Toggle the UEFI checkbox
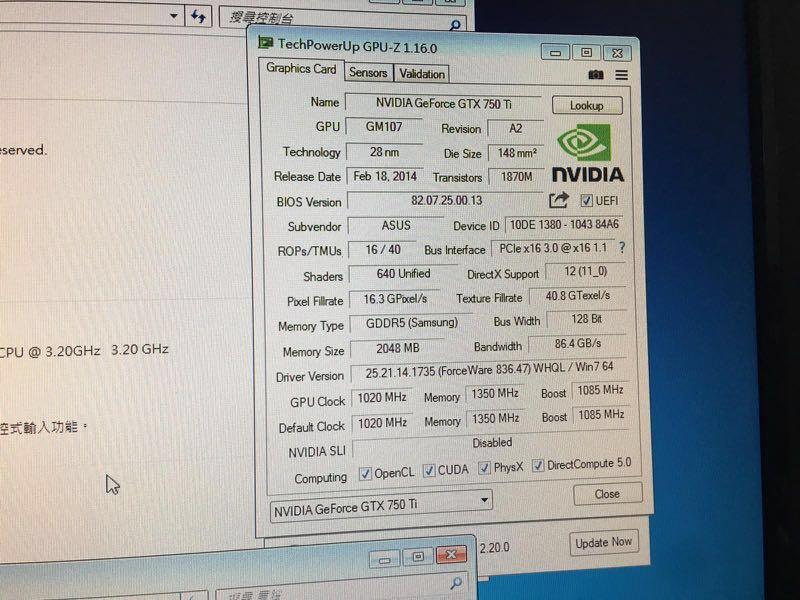The image size is (800, 600). [586, 201]
